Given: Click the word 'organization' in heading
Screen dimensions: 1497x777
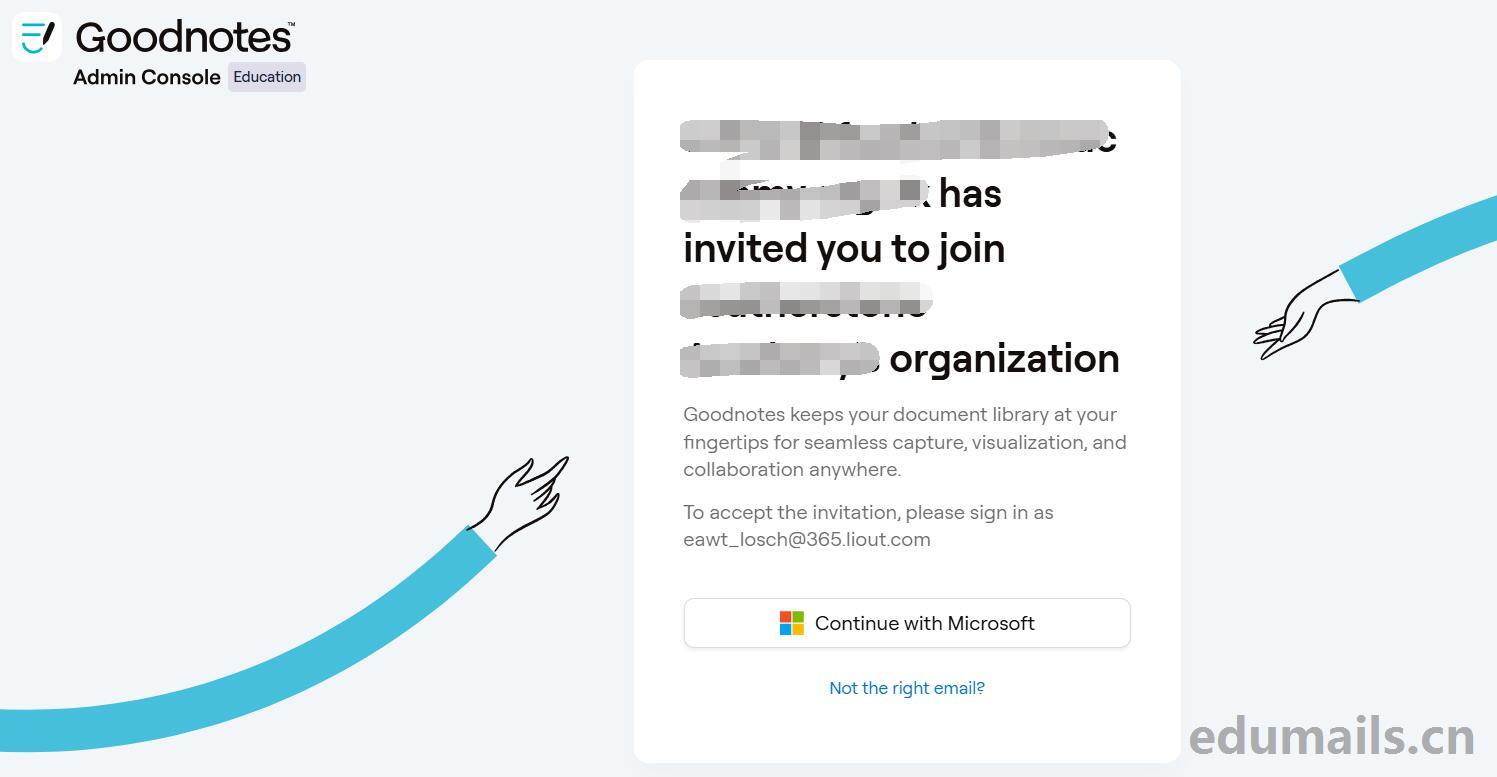Looking at the screenshot, I should pos(1004,358).
